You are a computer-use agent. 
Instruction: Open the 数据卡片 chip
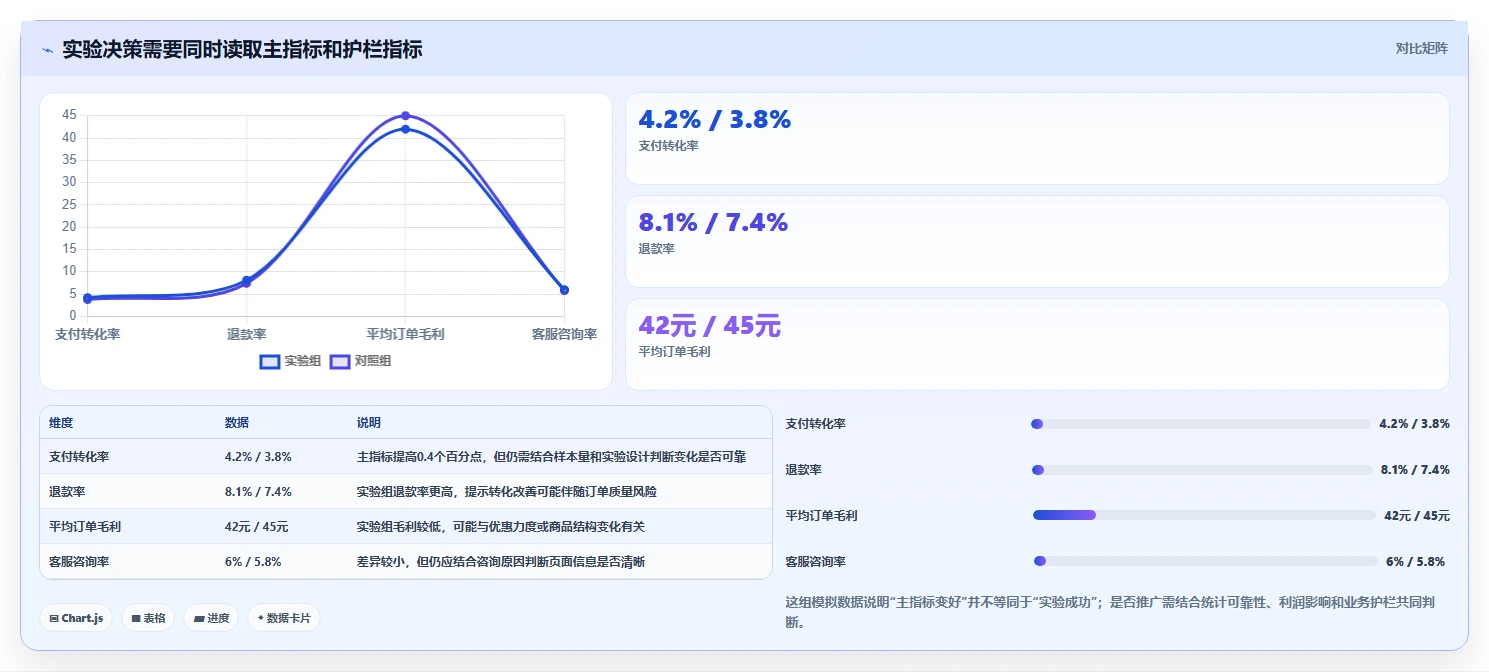284,618
